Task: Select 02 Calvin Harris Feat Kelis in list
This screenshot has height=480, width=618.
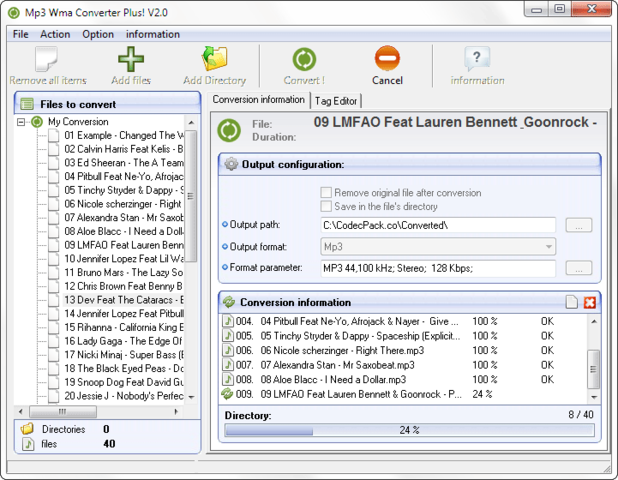Action: [124, 149]
